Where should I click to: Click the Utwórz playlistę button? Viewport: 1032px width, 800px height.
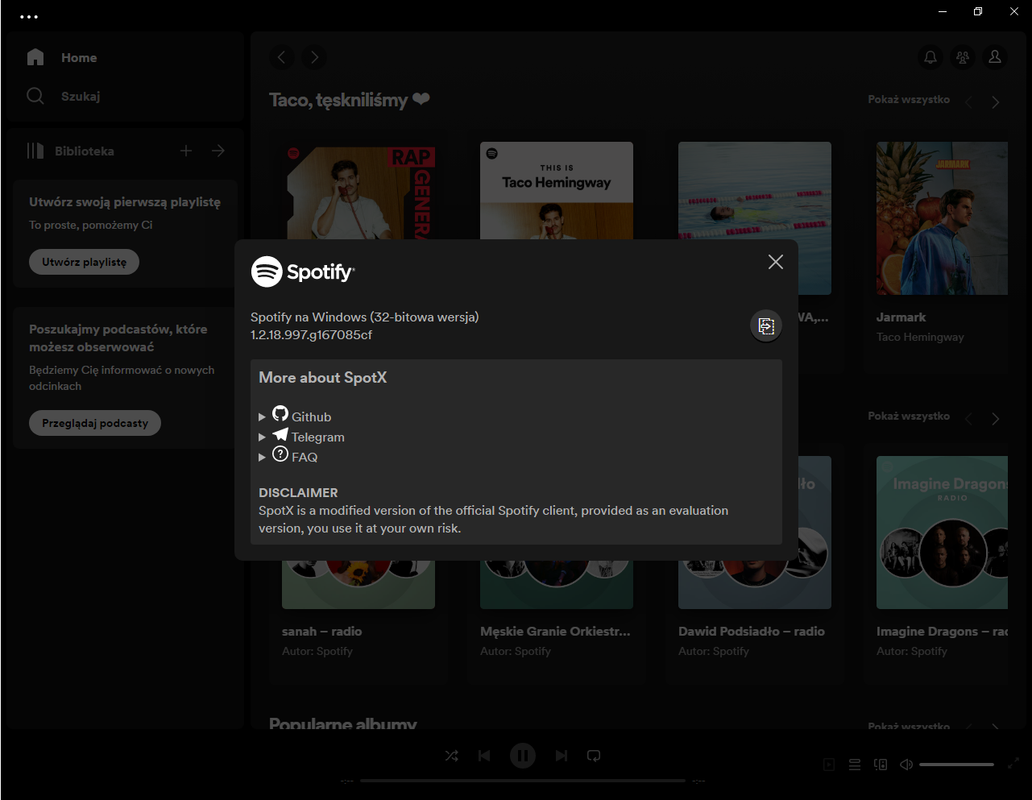pos(84,262)
